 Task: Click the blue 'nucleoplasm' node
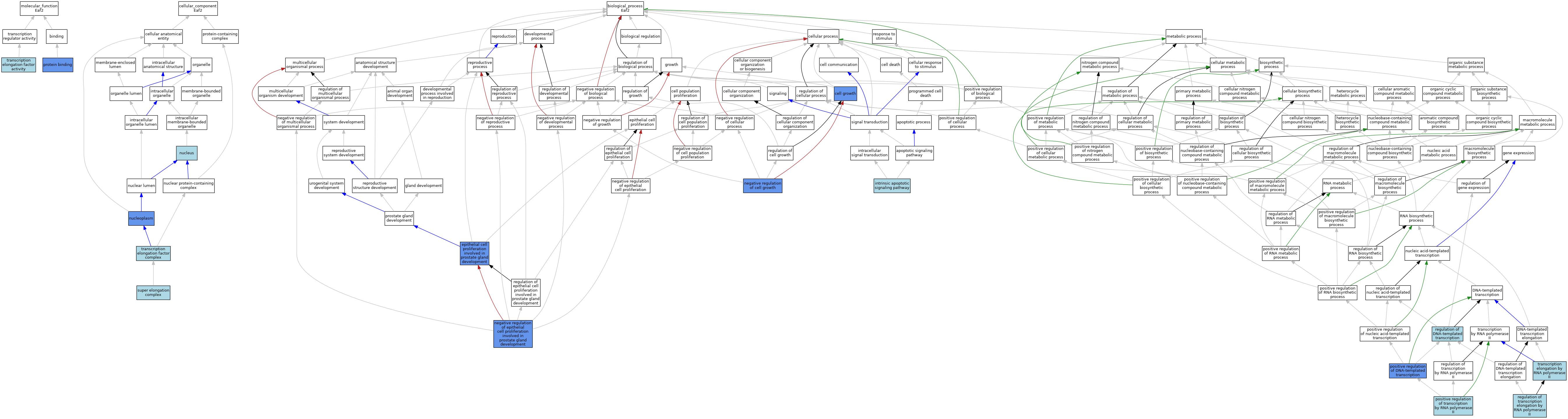(141, 218)
